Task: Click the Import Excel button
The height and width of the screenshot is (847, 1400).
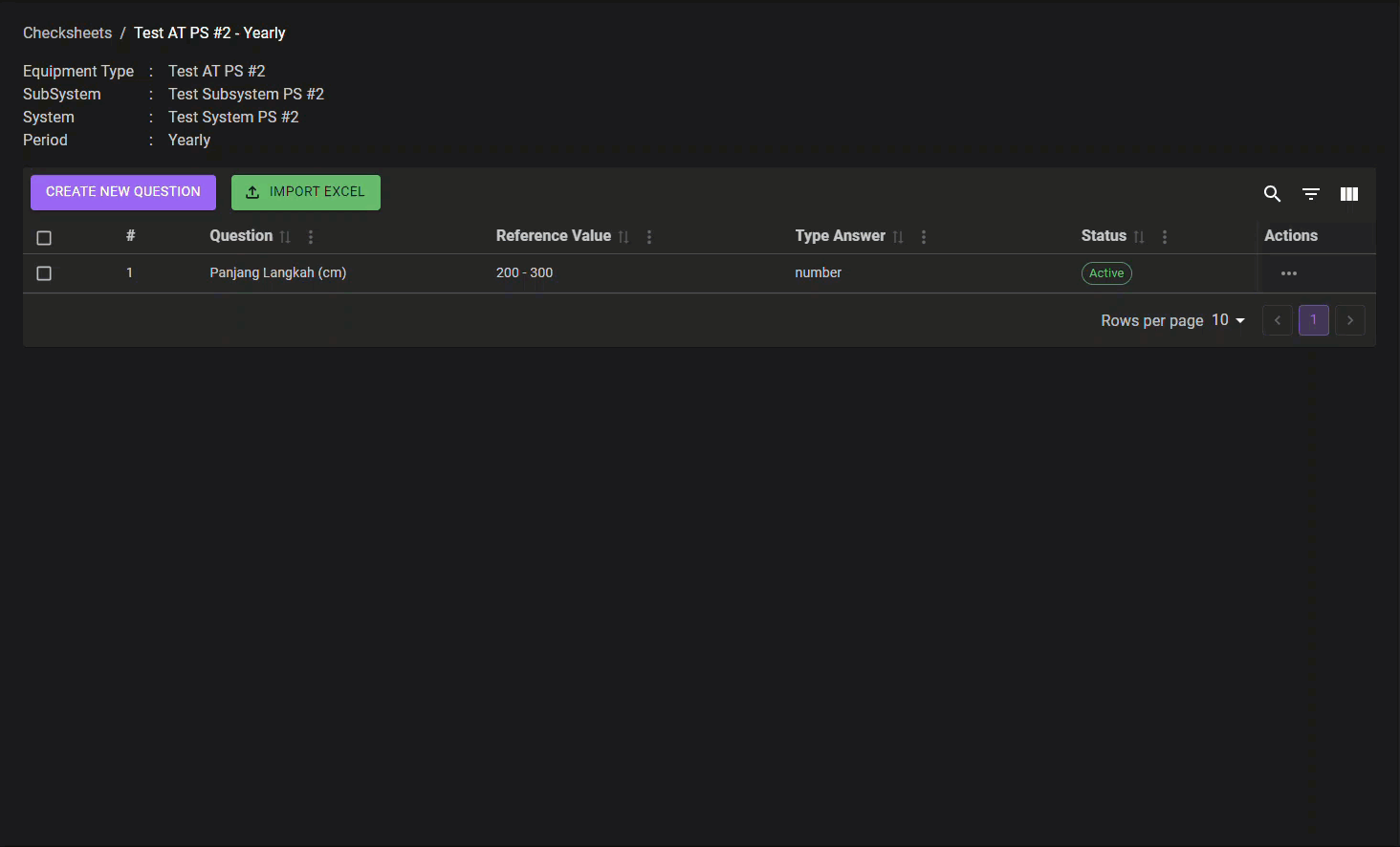Action: pyautogui.click(x=306, y=192)
